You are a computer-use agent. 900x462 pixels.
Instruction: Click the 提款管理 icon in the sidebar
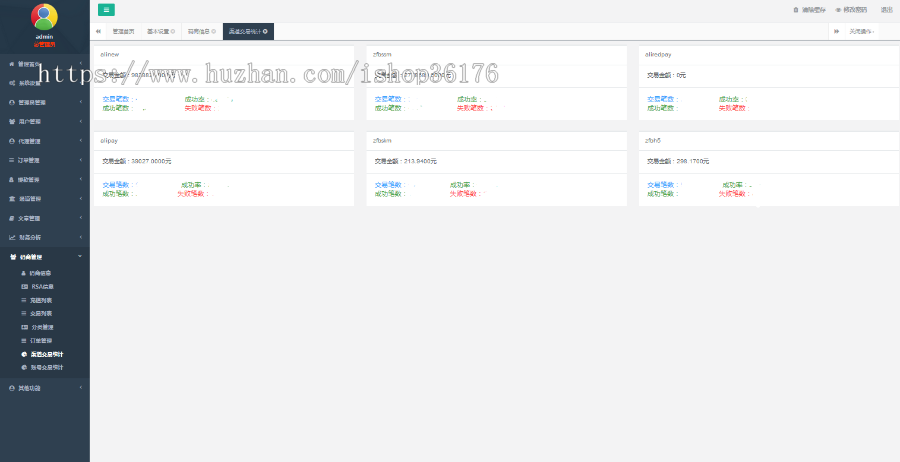click(11, 180)
